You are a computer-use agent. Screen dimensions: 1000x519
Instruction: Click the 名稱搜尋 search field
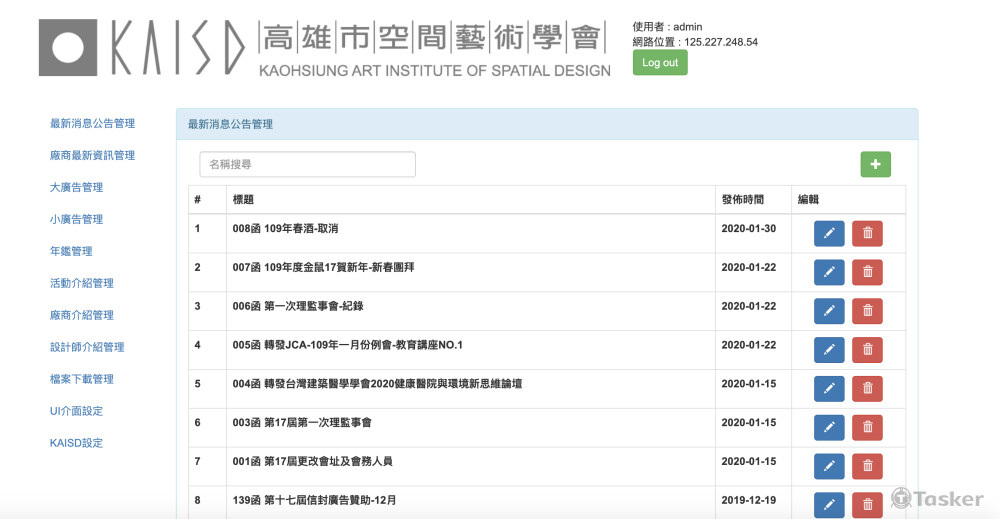coord(307,165)
